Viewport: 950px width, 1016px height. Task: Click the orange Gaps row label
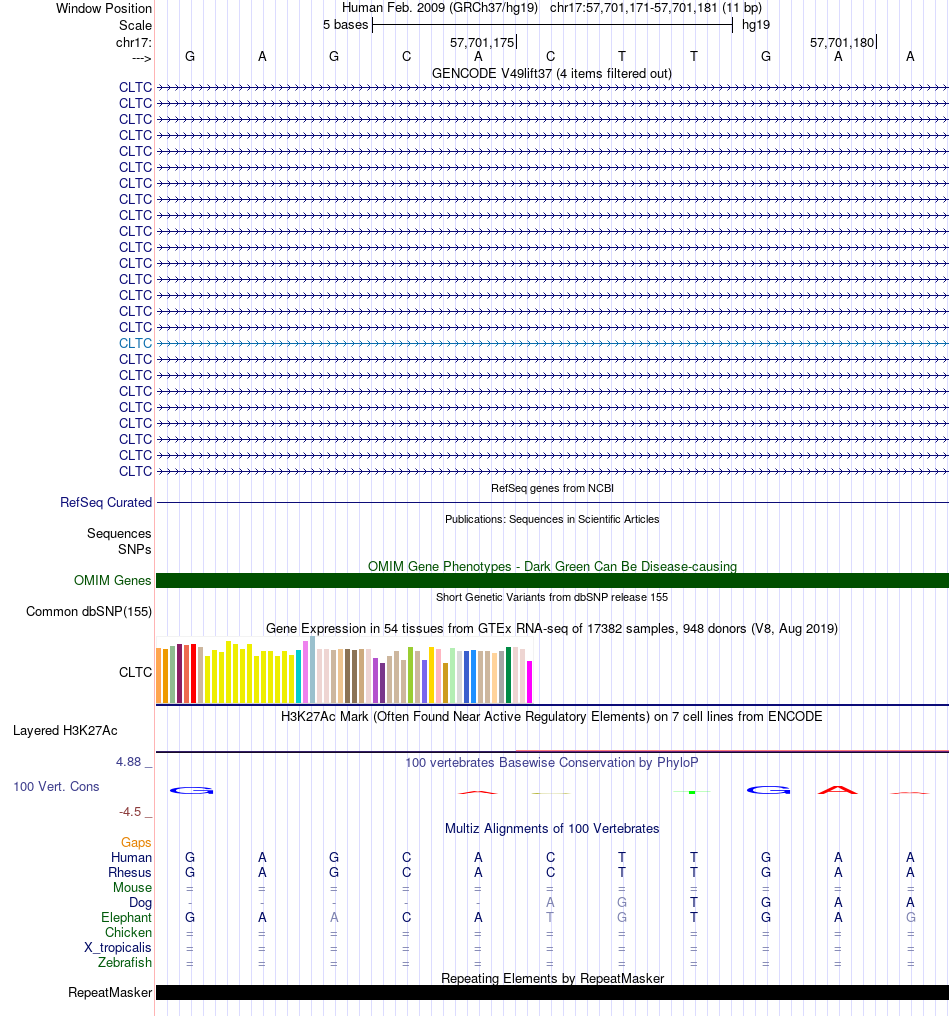tap(136, 842)
